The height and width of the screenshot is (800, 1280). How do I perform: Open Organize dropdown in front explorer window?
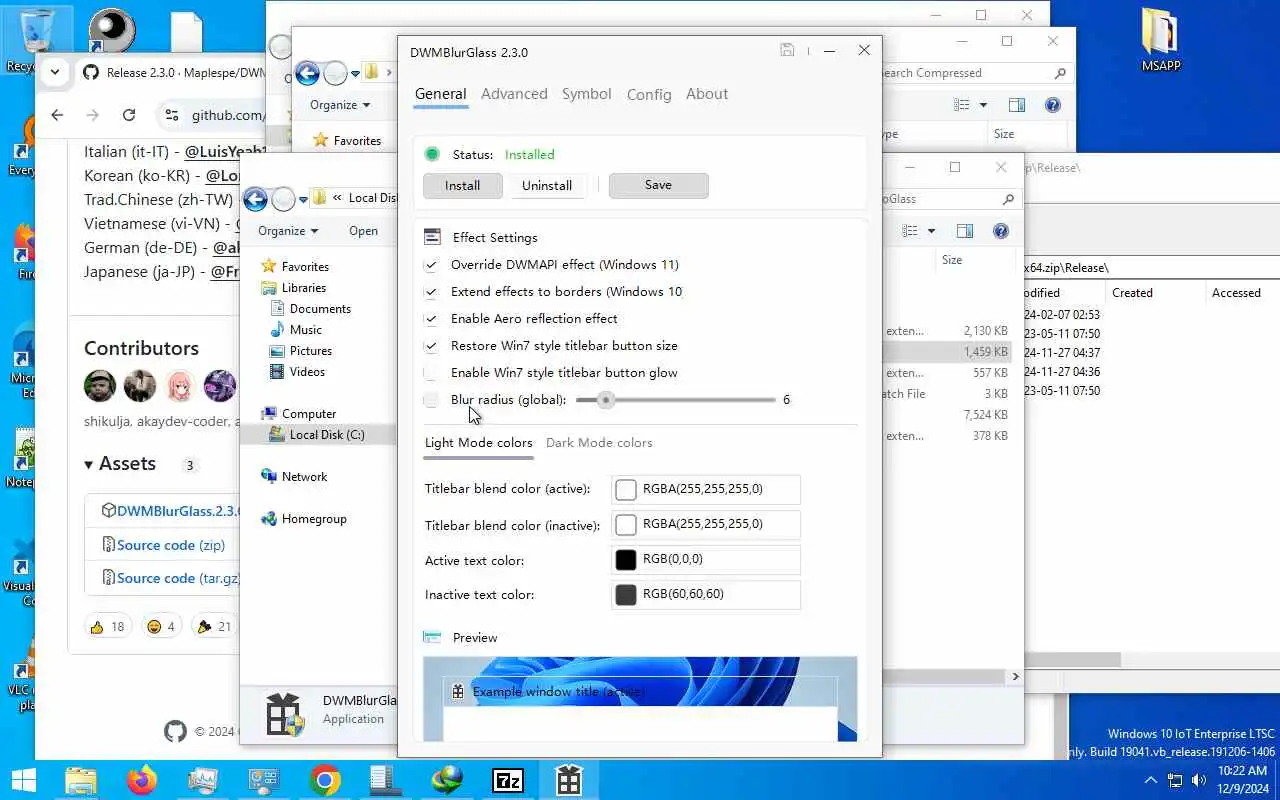[x=288, y=231]
